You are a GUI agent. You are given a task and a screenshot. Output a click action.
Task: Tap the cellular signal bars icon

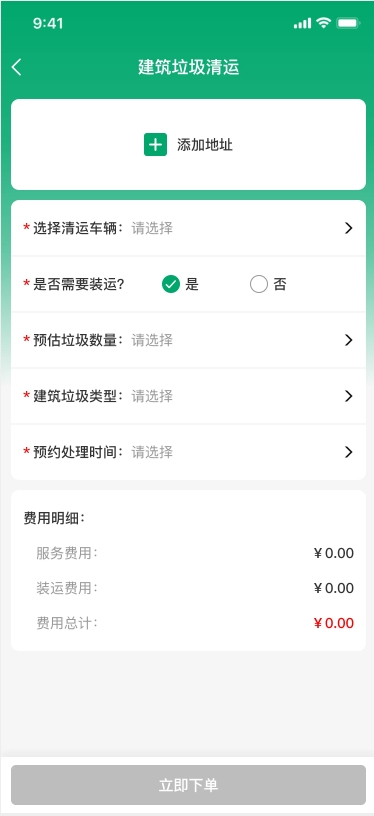point(302,23)
